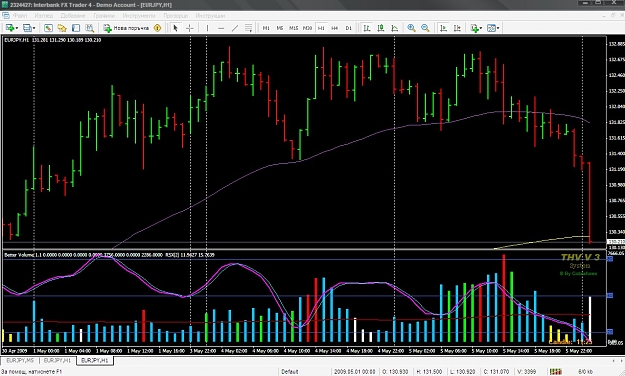
Task: Switch to the inactive EURJPY,H1 chart tab
Action: [57, 360]
